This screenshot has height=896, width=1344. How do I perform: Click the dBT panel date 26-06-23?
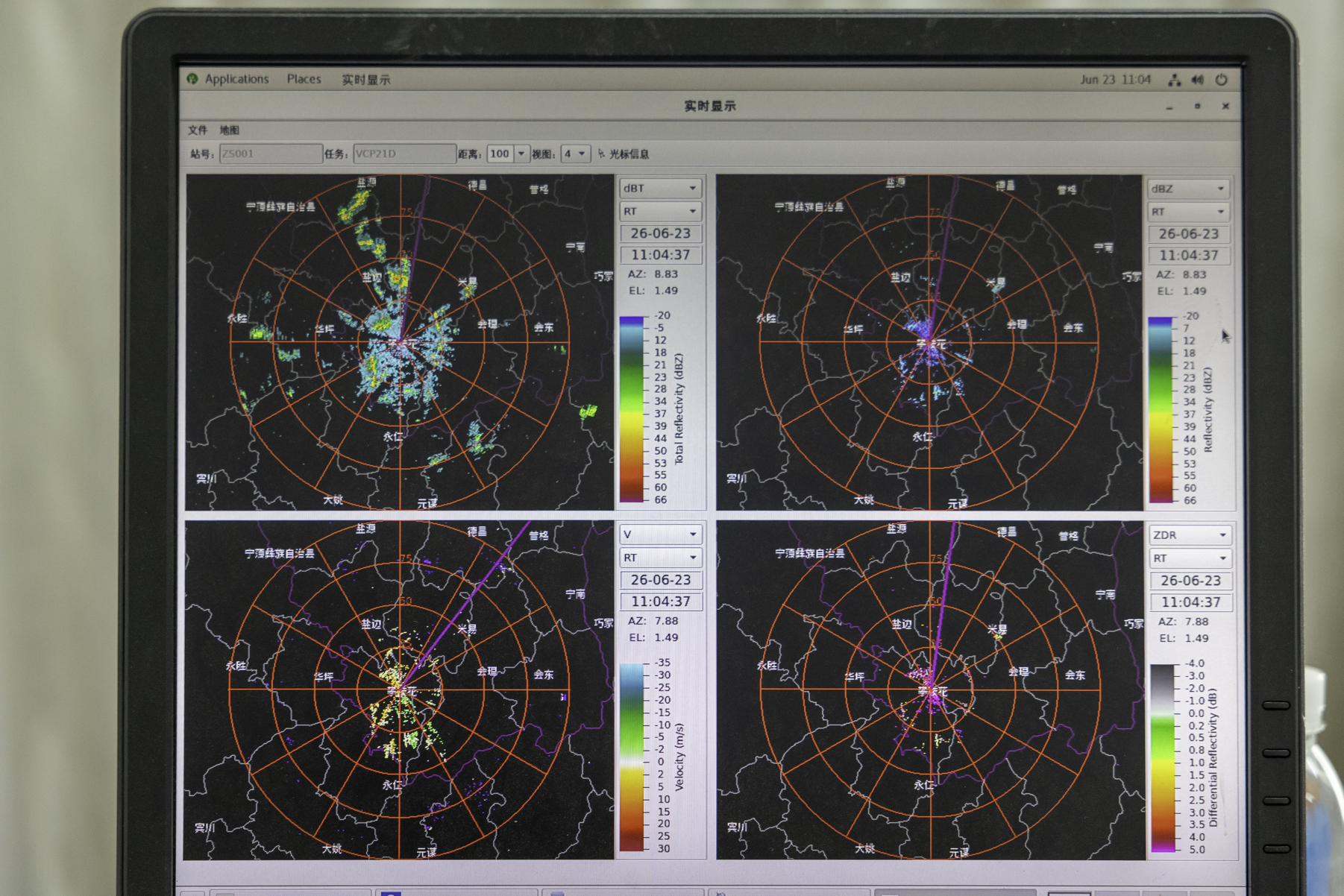point(661,234)
